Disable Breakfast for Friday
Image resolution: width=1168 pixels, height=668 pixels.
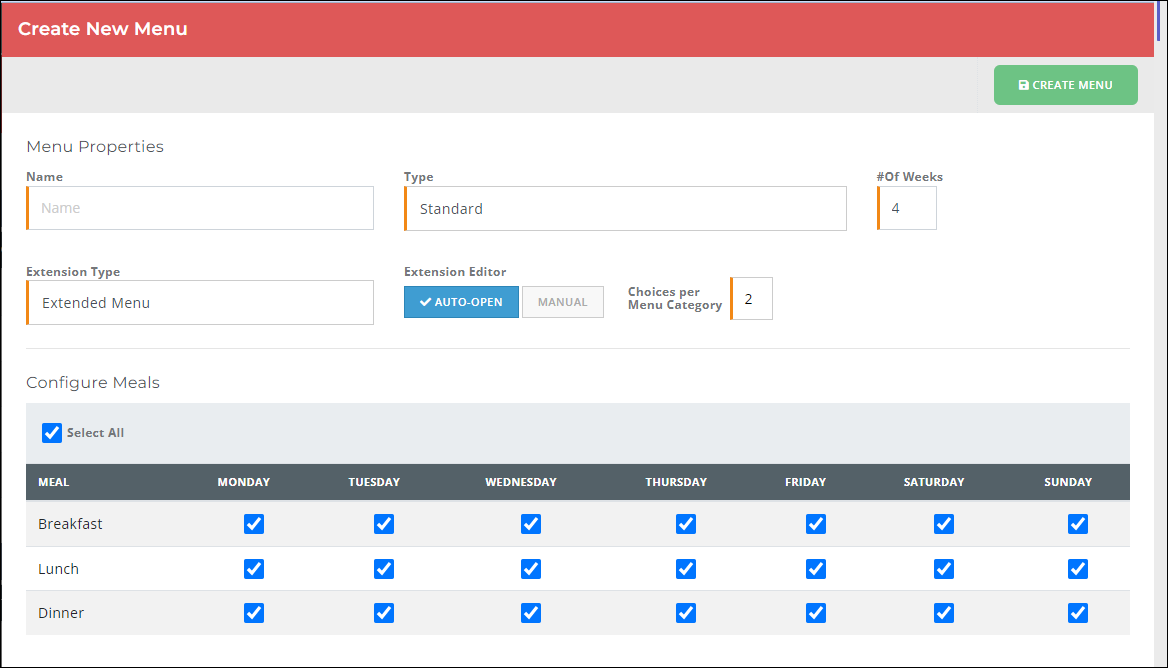click(816, 523)
